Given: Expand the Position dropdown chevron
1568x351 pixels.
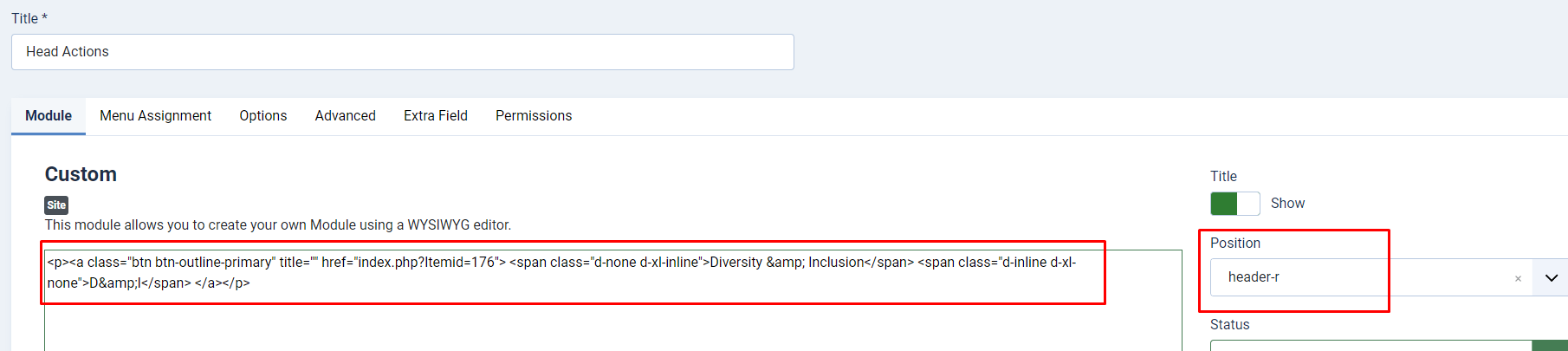Looking at the screenshot, I should [x=1551, y=277].
